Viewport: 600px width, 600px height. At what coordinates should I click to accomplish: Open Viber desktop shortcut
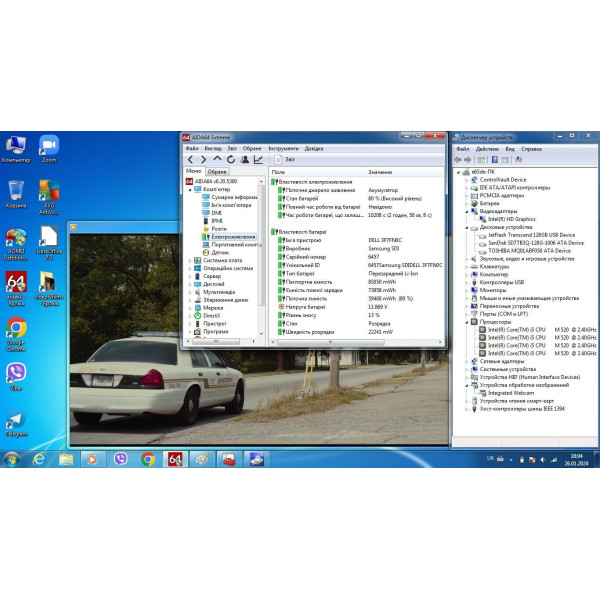16,377
